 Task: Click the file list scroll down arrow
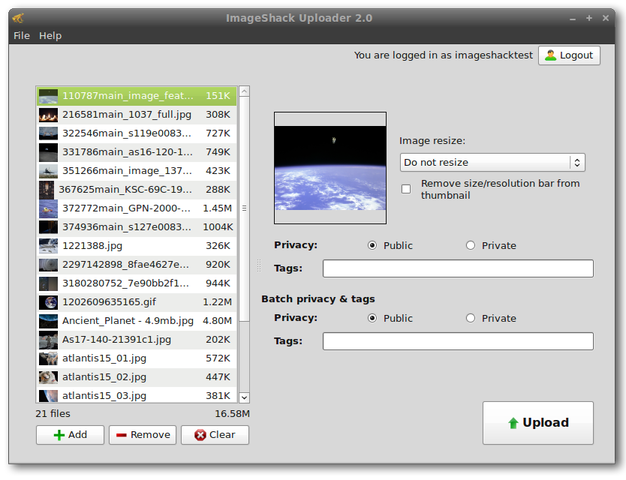click(244, 397)
